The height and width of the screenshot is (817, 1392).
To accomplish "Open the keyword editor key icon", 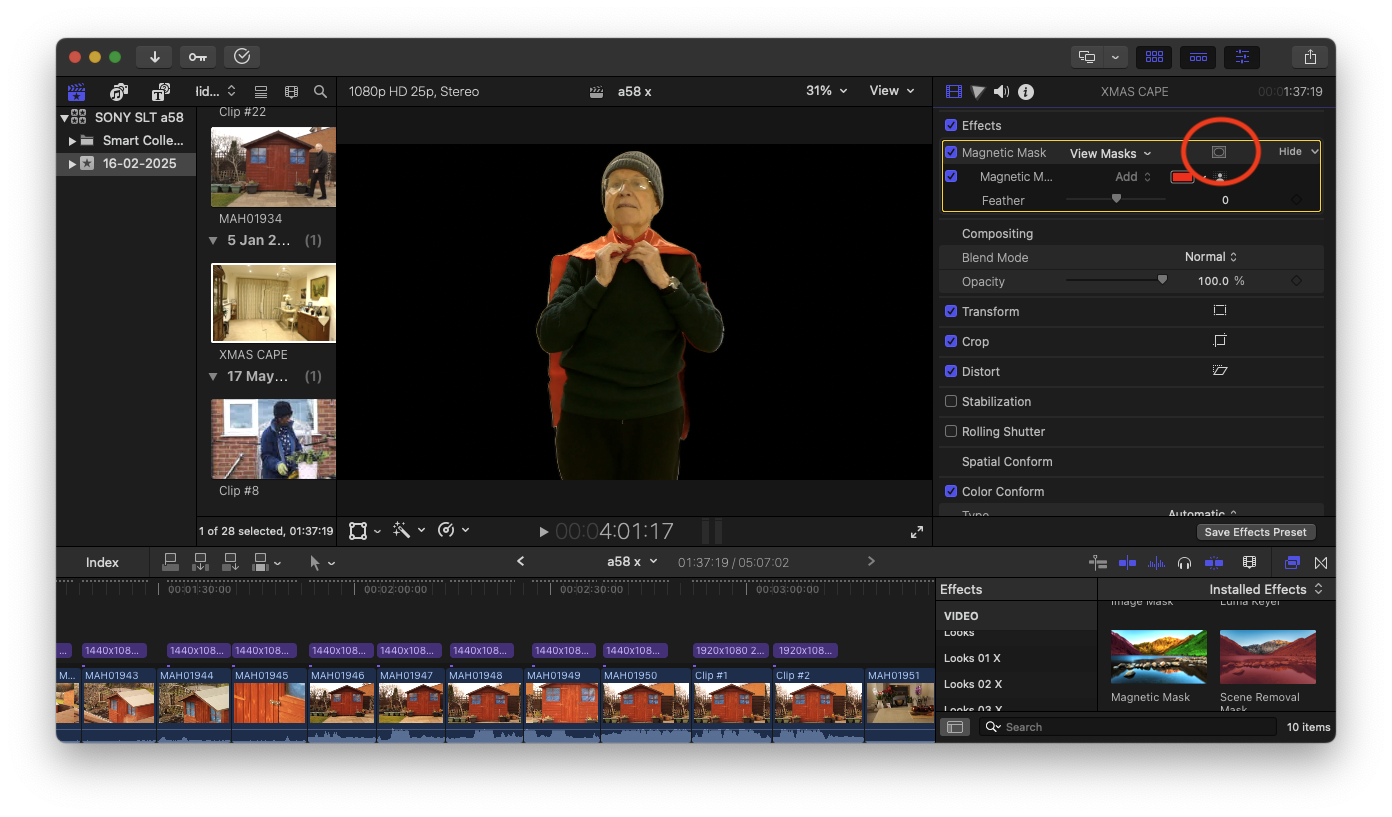I will (197, 57).
